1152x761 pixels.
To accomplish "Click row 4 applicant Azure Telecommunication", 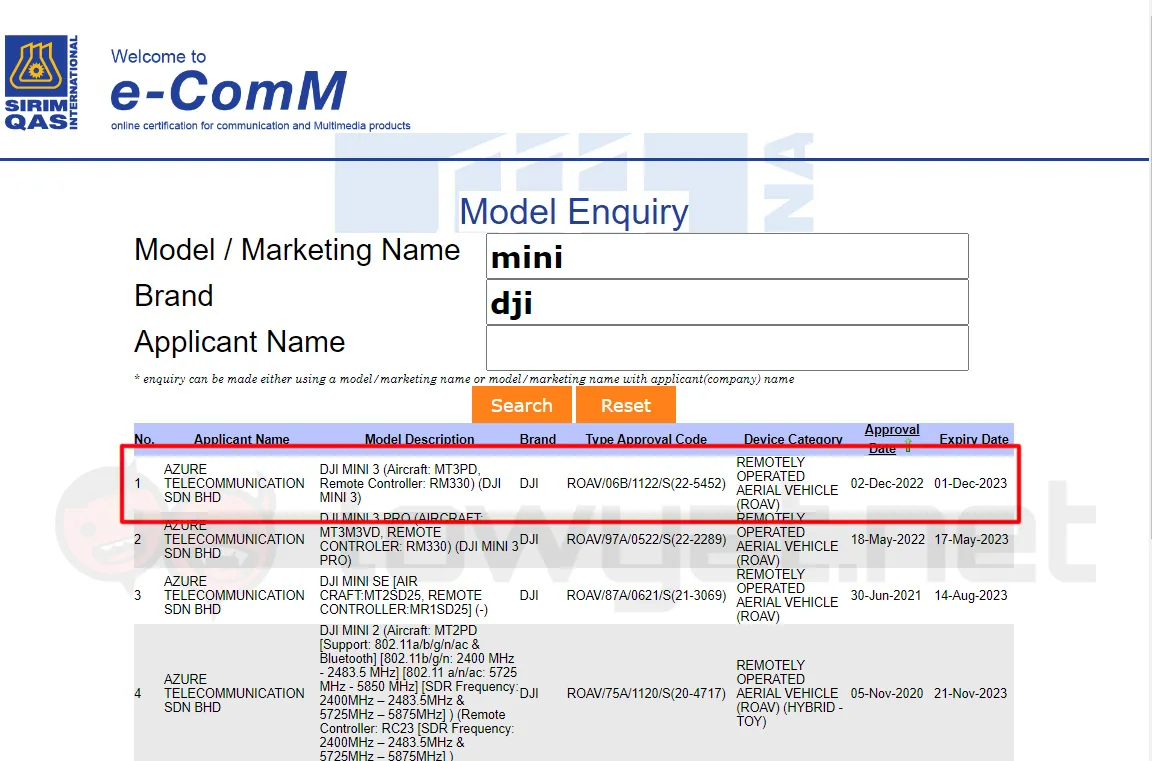I will (234, 693).
